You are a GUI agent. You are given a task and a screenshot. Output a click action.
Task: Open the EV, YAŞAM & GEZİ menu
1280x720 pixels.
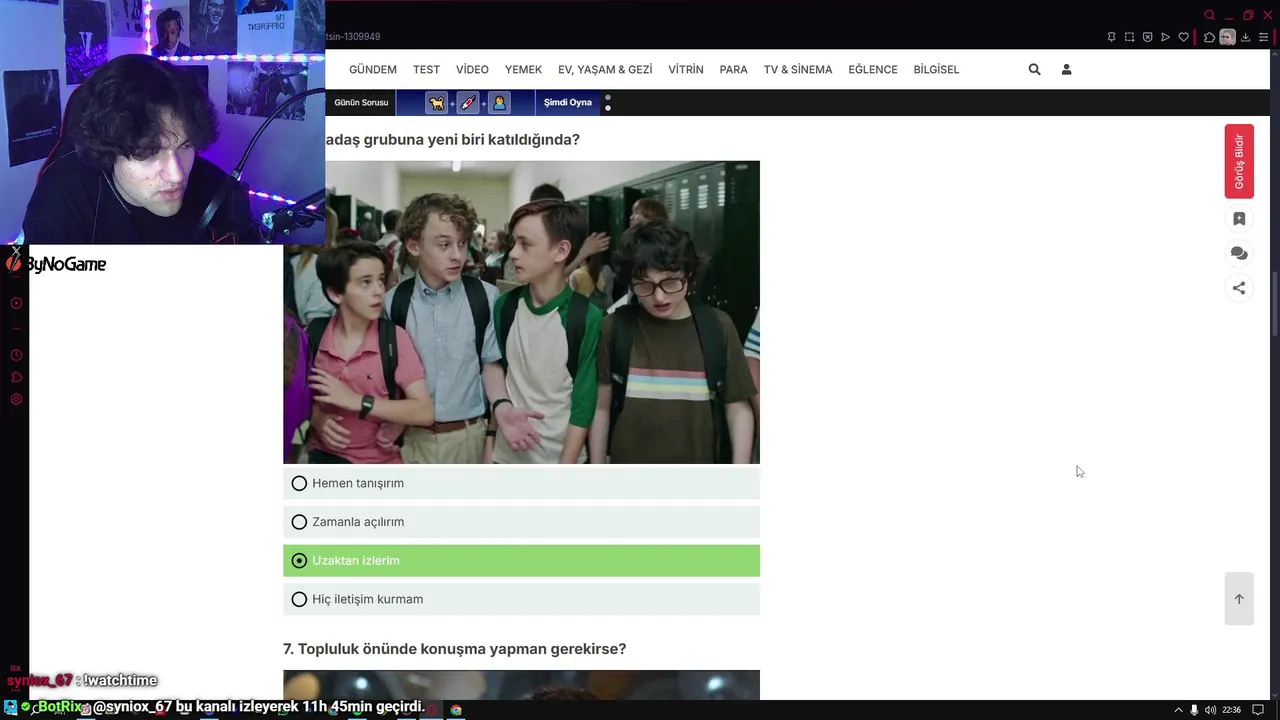(x=605, y=69)
